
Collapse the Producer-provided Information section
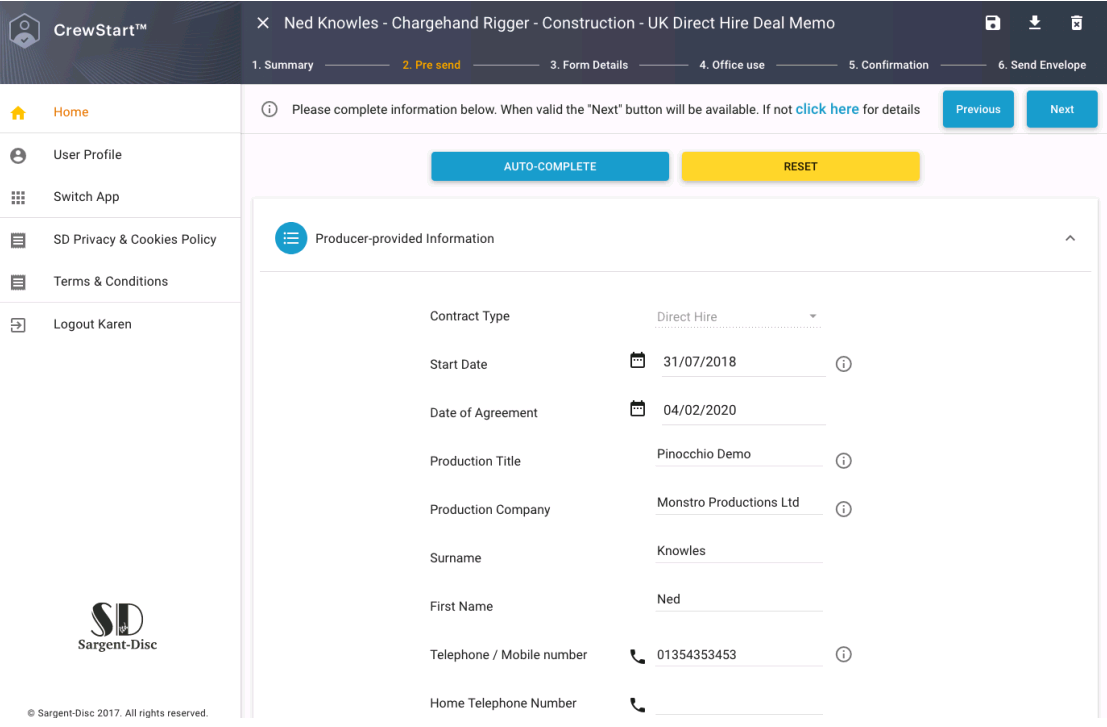coord(1070,239)
